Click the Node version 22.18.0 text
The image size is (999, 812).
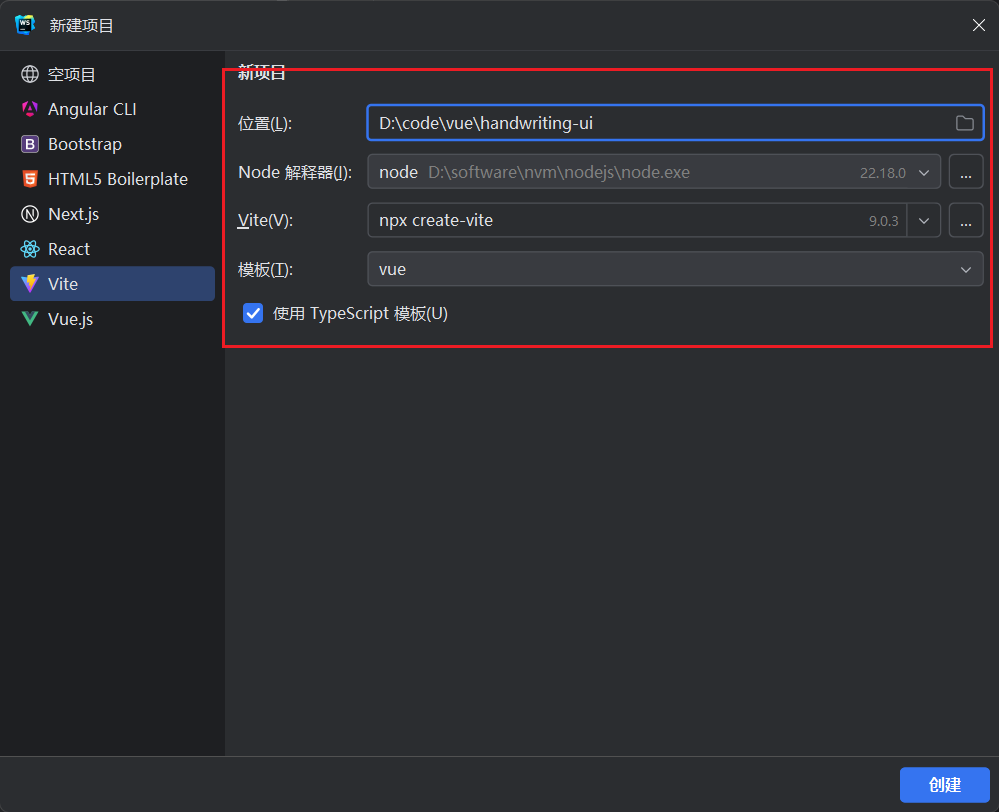coord(882,173)
